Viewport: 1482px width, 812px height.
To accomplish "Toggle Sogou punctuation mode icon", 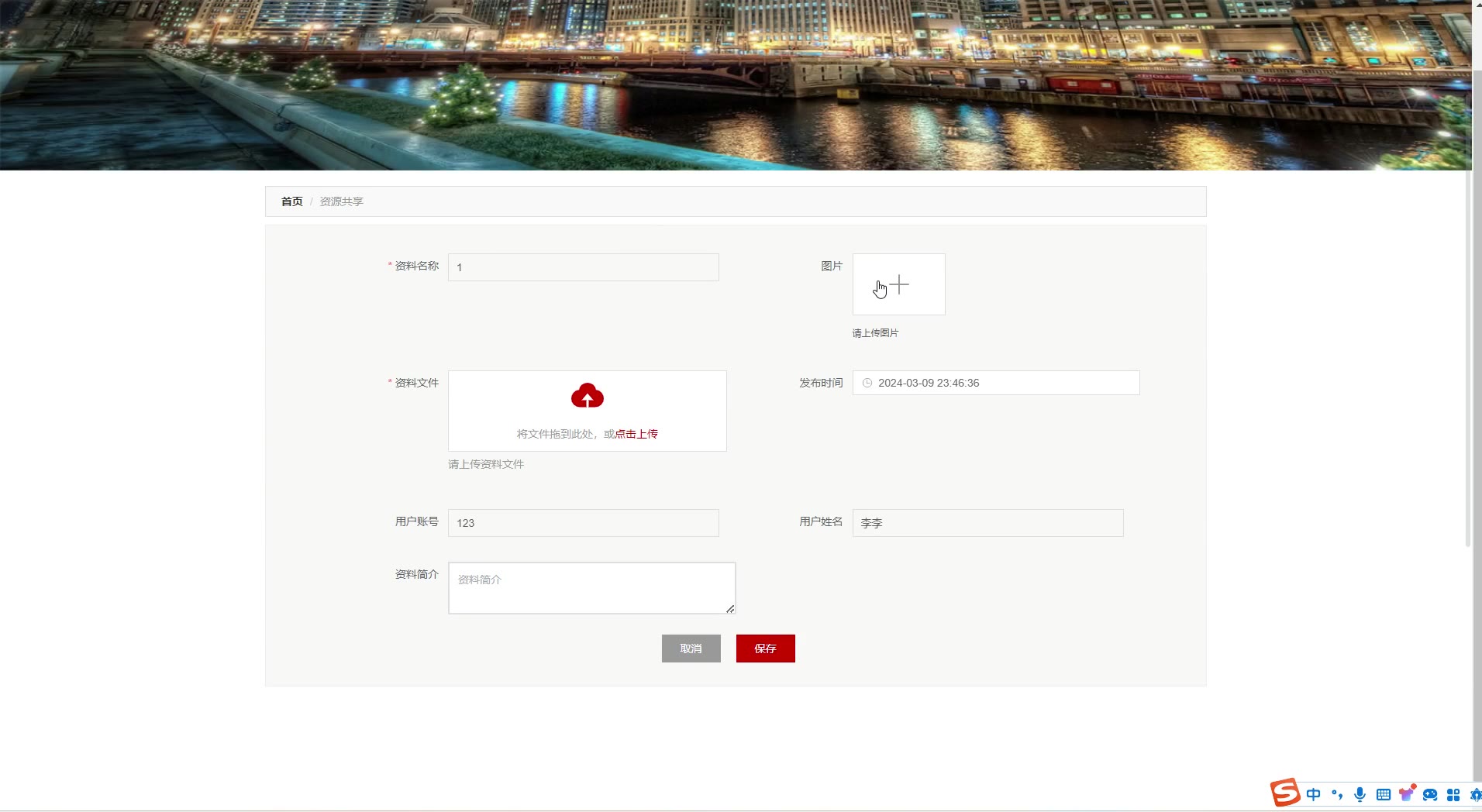I will (1336, 794).
